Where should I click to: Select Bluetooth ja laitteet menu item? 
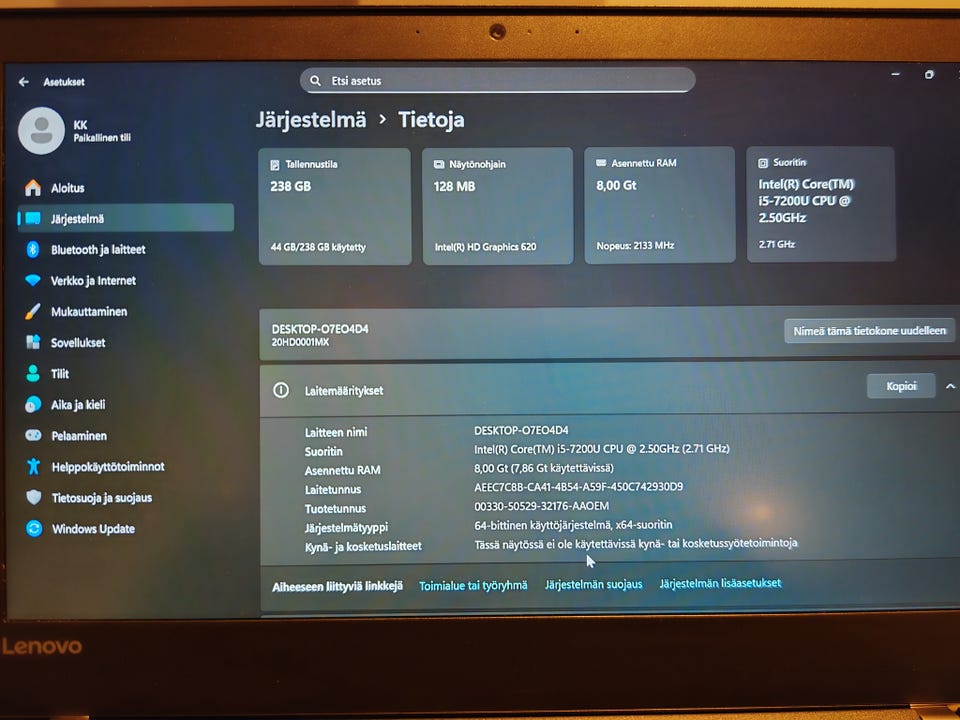[x=126, y=249]
